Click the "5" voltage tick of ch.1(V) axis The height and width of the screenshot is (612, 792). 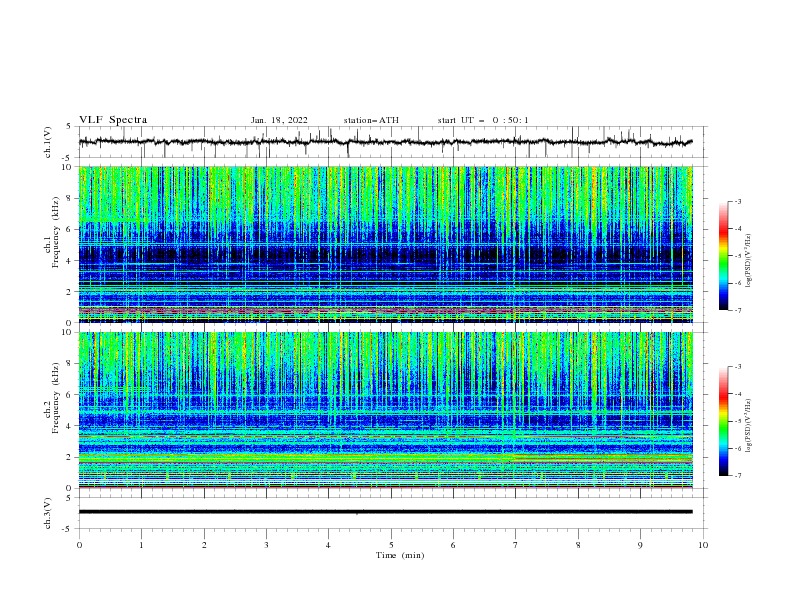tap(69, 126)
